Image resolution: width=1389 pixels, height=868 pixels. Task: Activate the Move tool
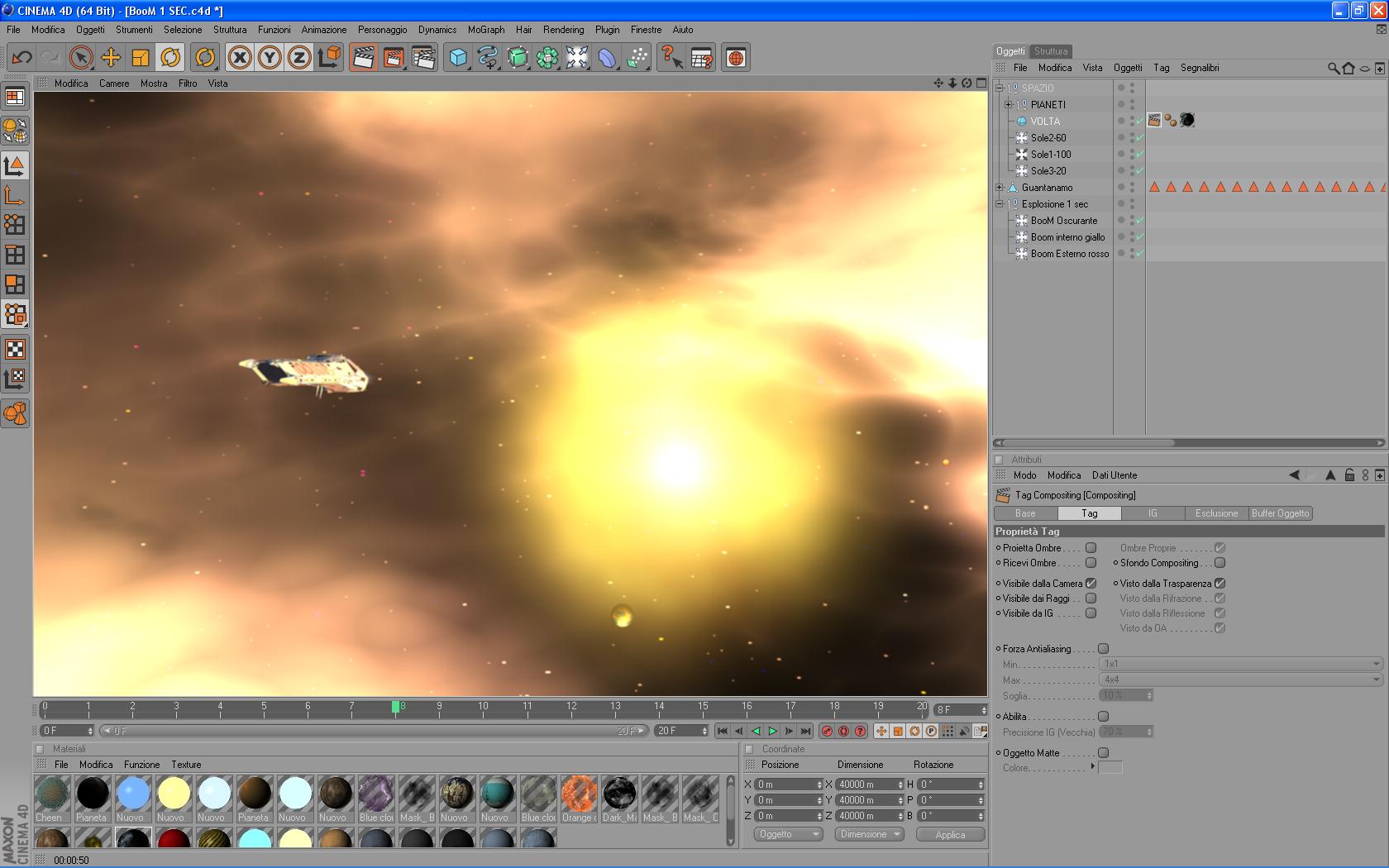click(x=111, y=57)
